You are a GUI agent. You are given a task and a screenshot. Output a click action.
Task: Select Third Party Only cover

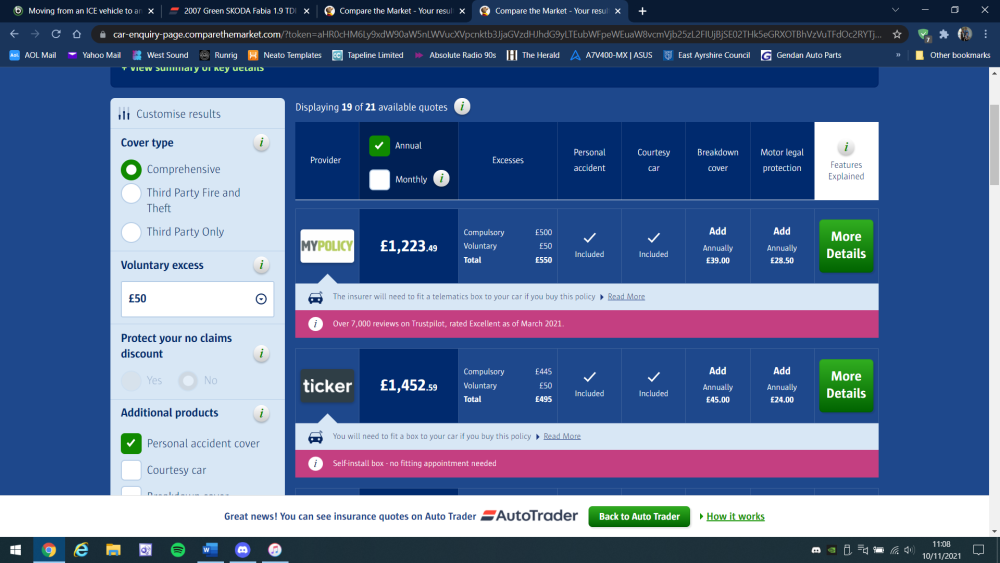pyautogui.click(x=131, y=232)
